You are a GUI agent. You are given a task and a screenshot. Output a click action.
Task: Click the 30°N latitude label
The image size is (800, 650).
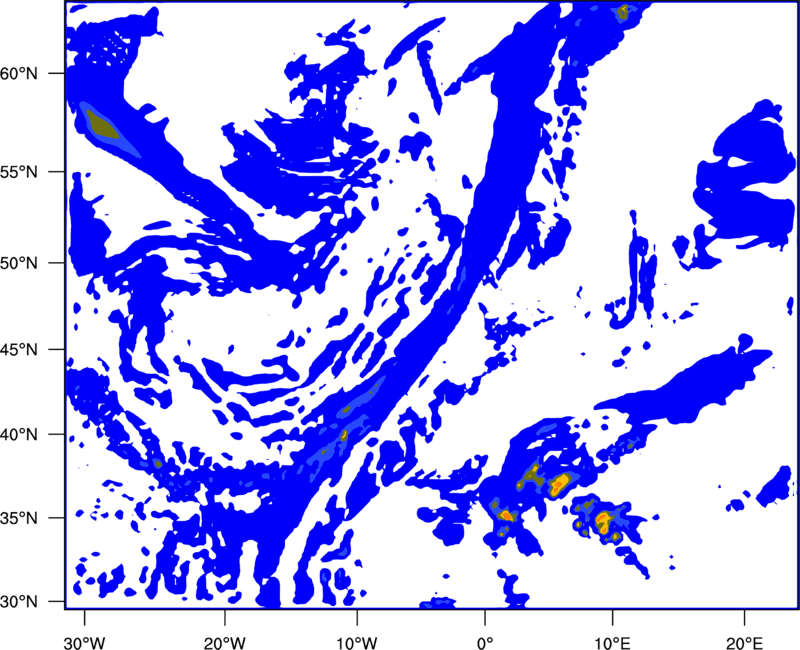click(19, 602)
